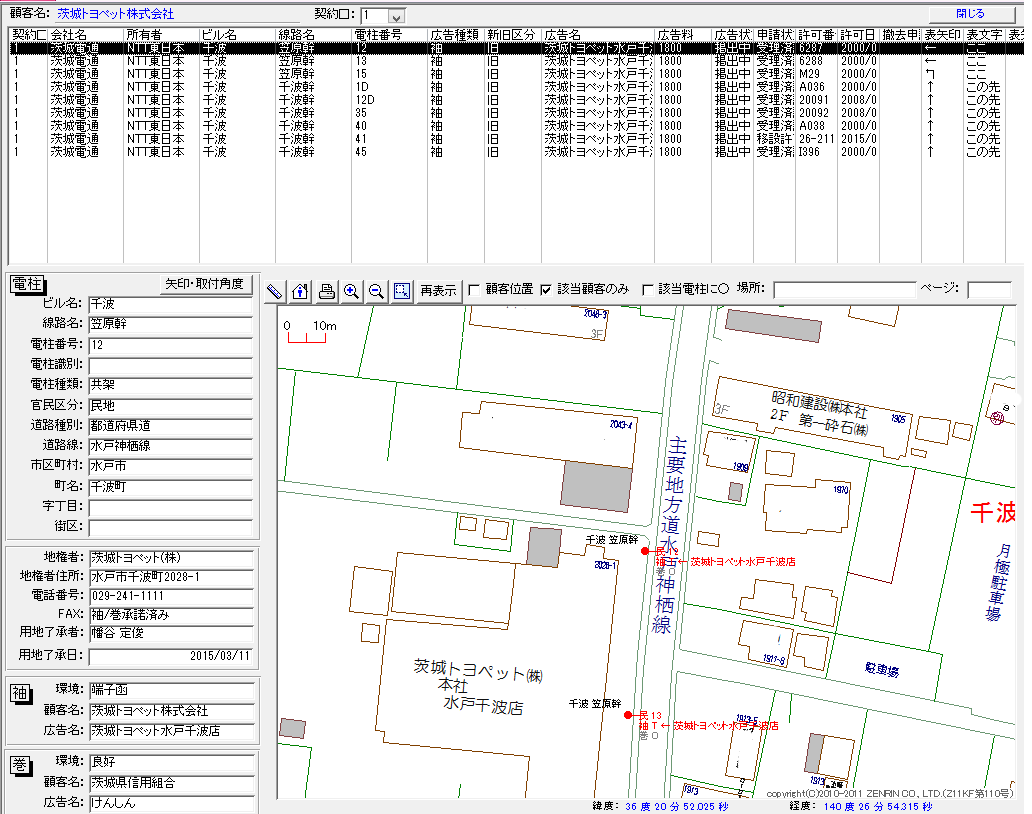Screen dimensions: 1032x814
Task: Click the 許可日 column header
Action: (x=858, y=35)
